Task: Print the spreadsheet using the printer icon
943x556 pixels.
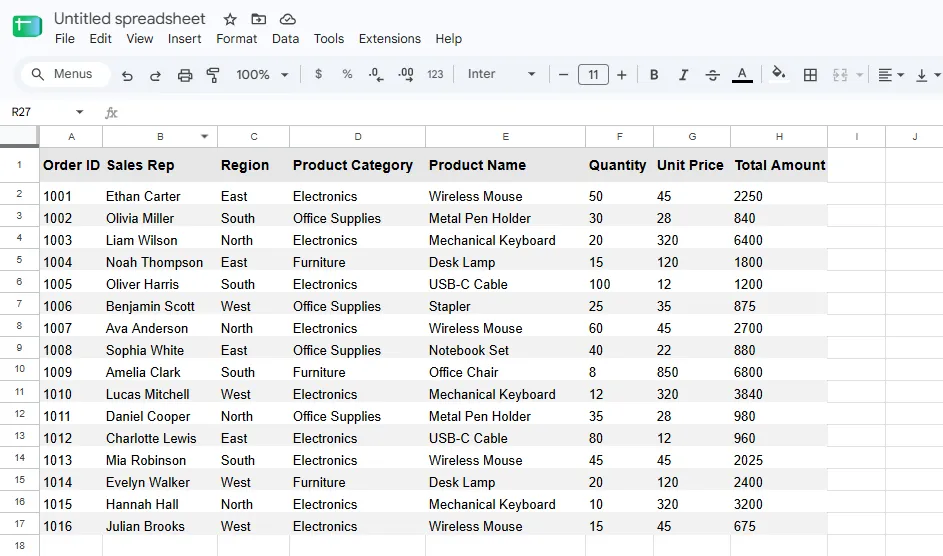Action: [185, 75]
